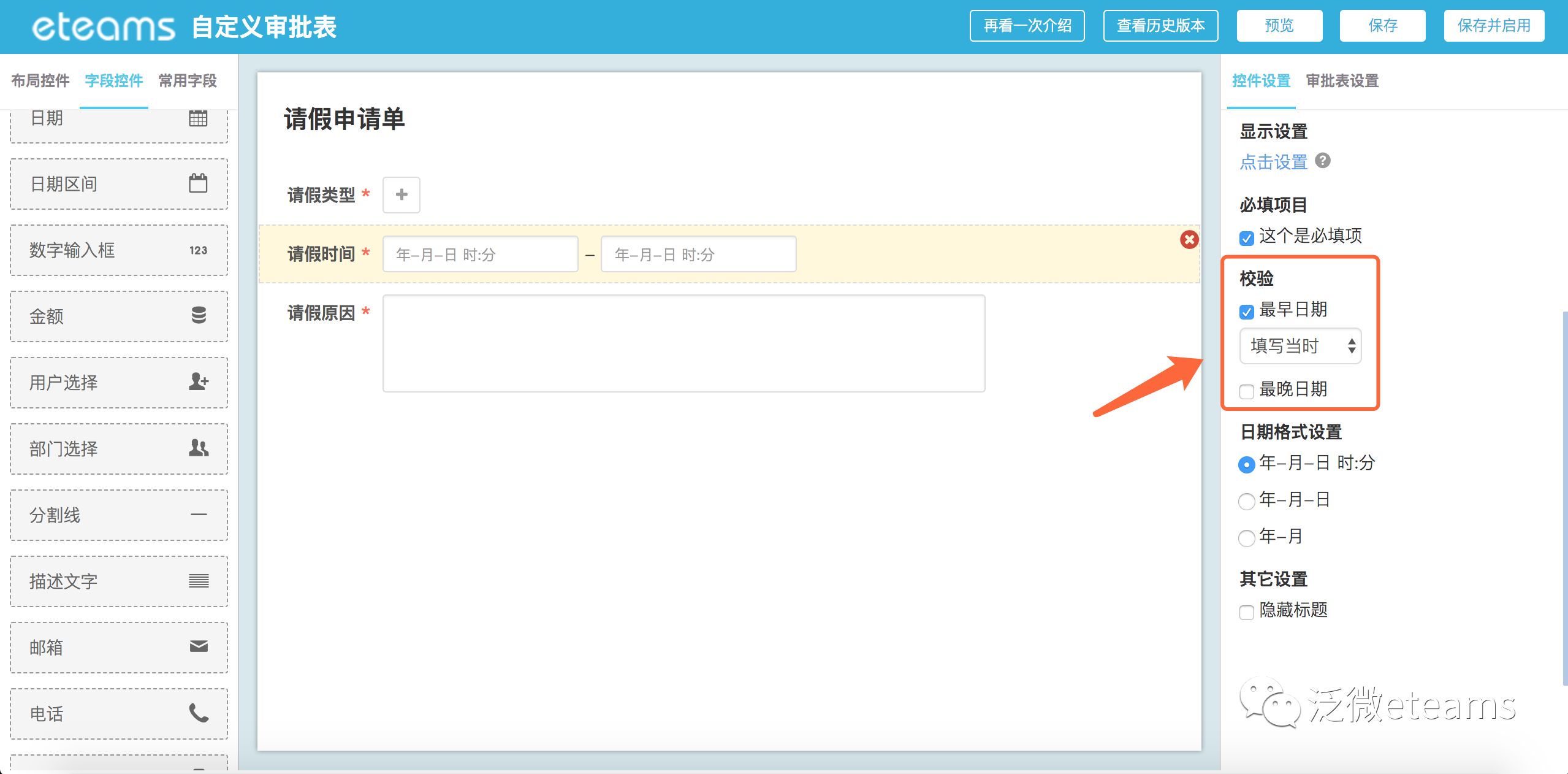Enable 最晚日期 checkbox
1568x774 pixels.
coord(1246,391)
